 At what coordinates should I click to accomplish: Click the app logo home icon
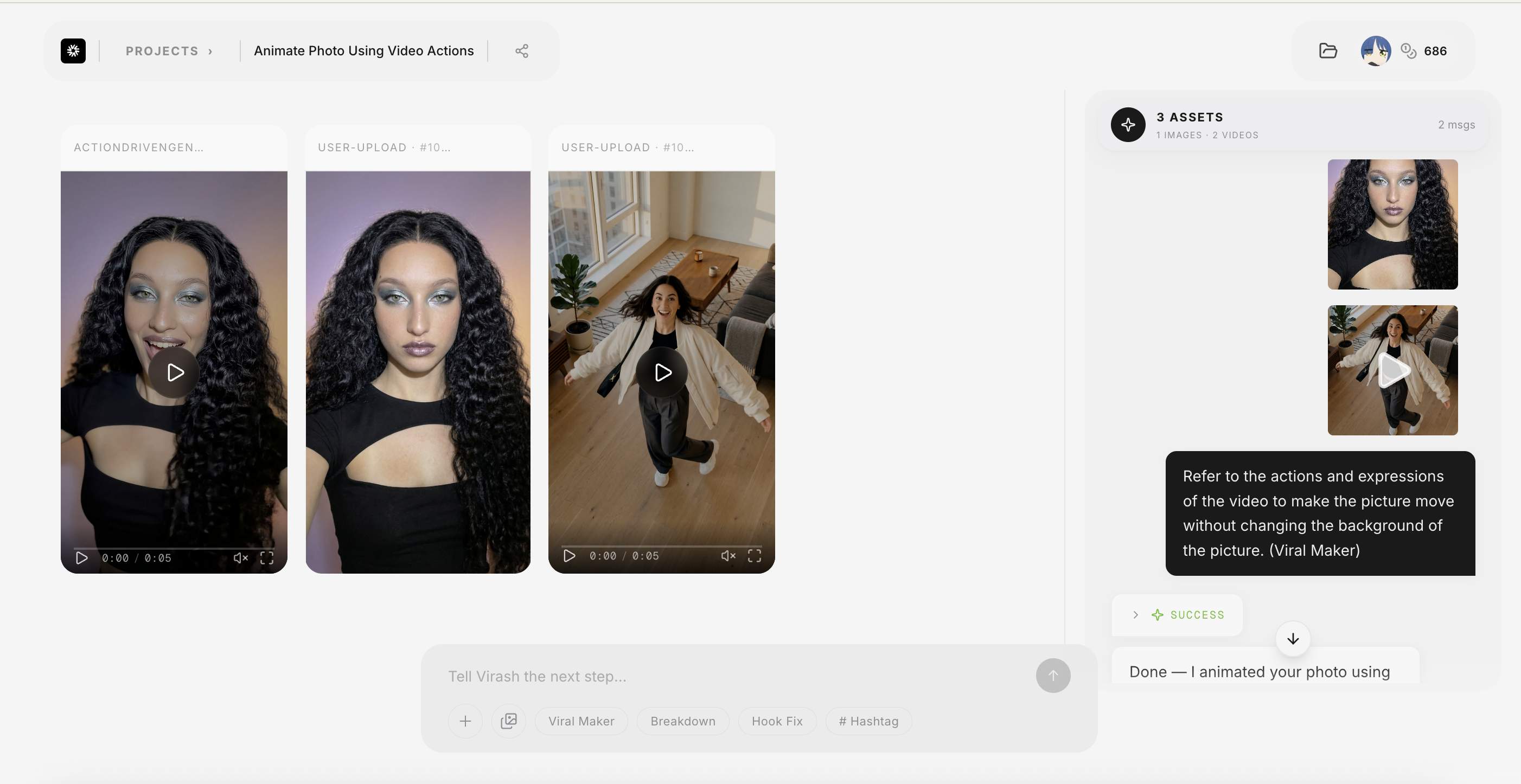pyautogui.click(x=73, y=51)
